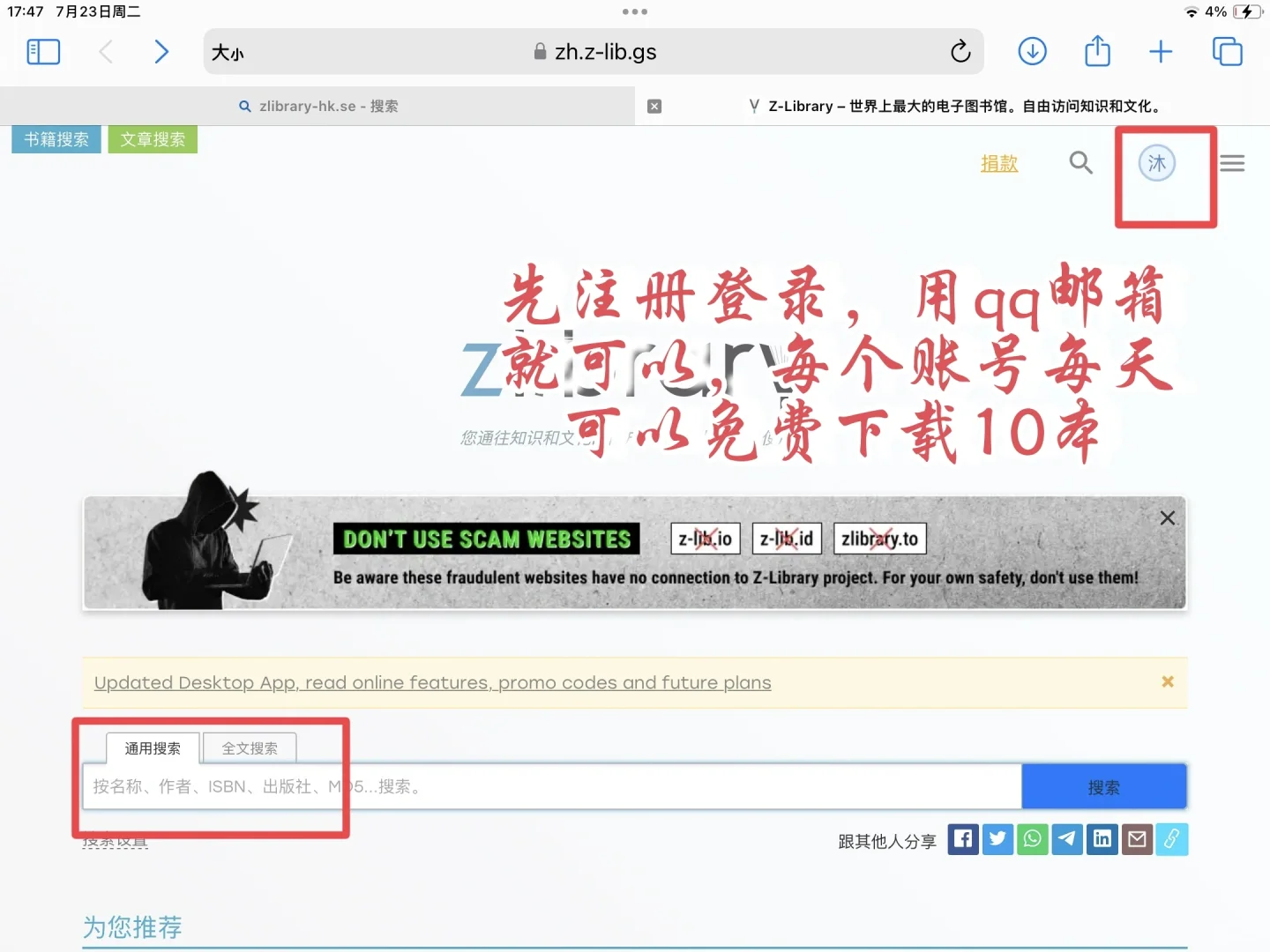Reload the current page
The image size is (1270, 952).
click(x=960, y=52)
